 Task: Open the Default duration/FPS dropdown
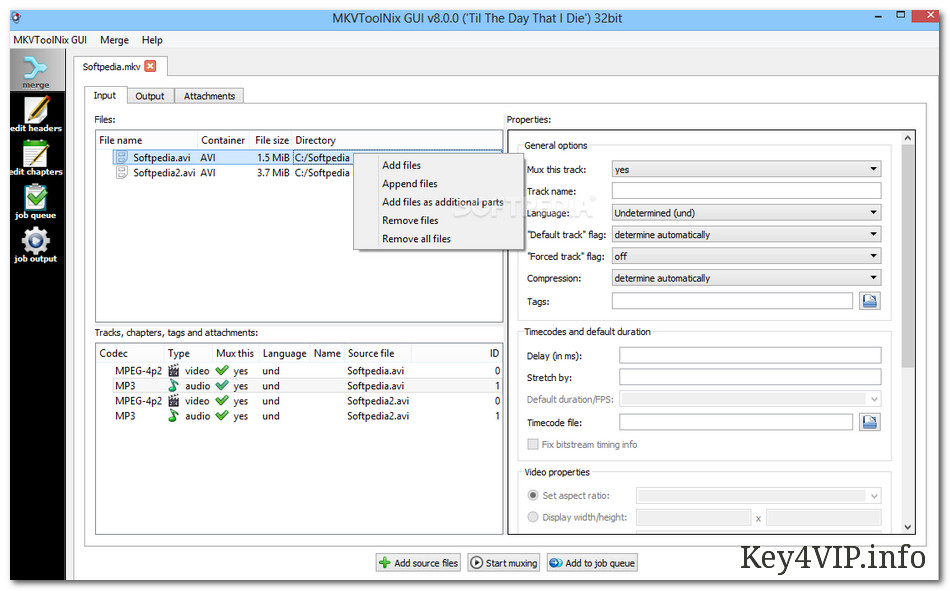[750, 399]
